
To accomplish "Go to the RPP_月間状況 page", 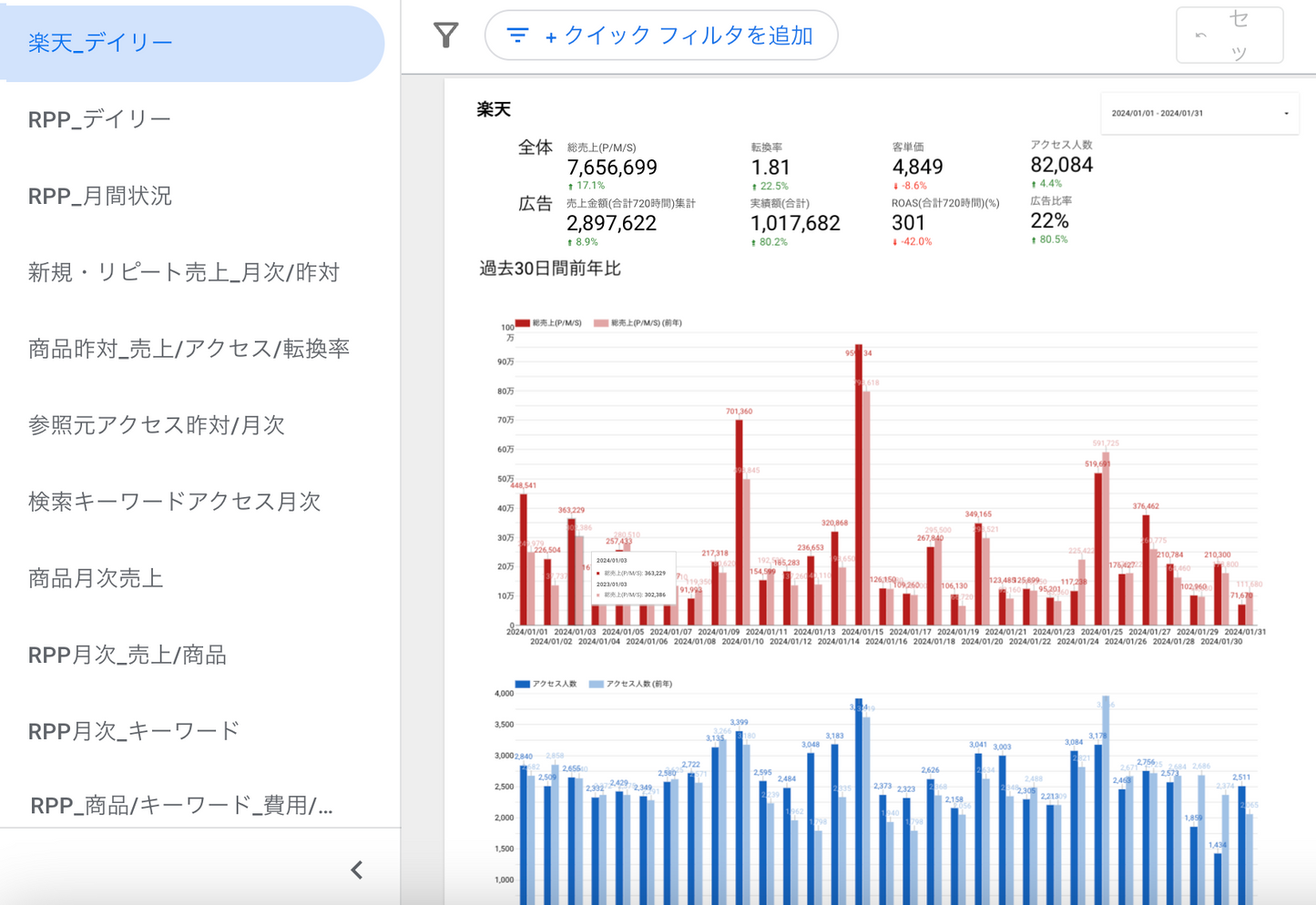I will [99, 196].
